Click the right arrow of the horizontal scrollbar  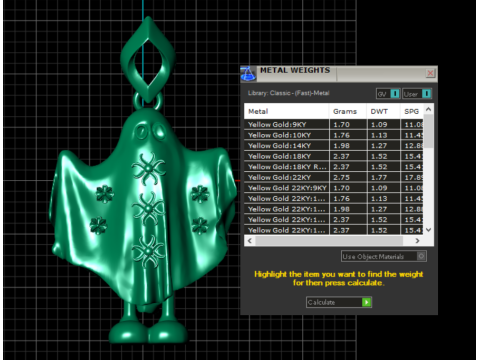(x=417, y=240)
